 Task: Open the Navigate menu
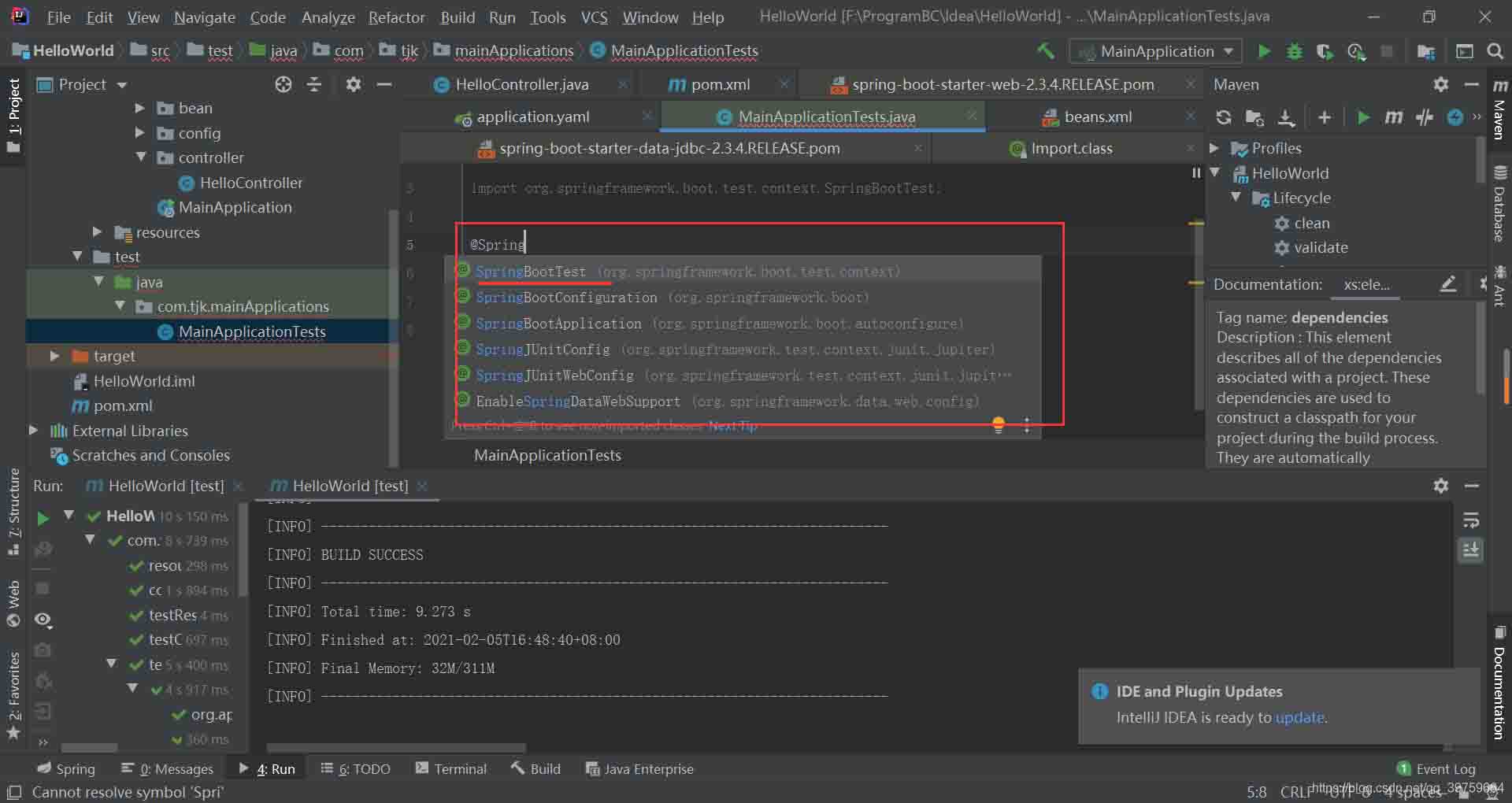(205, 17)
